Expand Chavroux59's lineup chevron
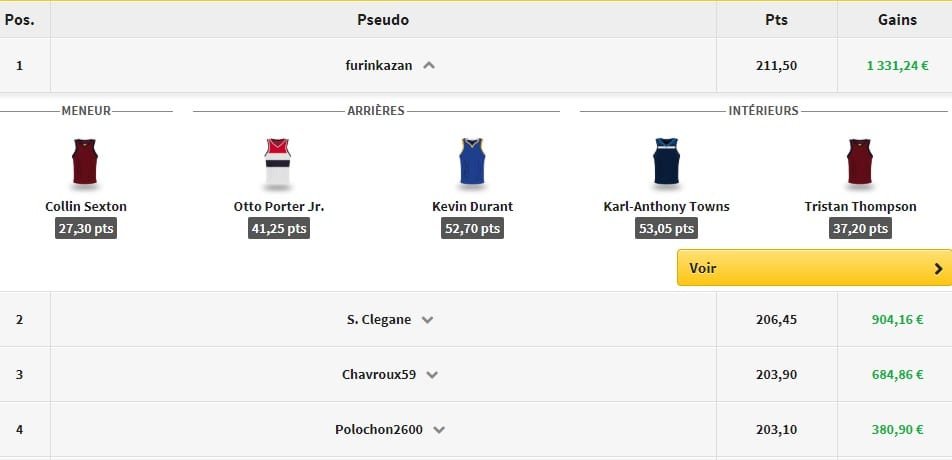The image size is (952, 460). [432, 375]
